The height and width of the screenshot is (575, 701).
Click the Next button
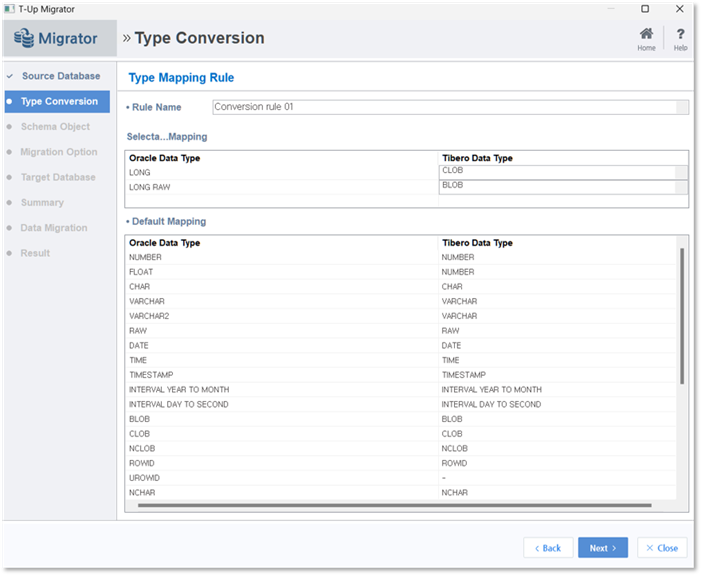tap(603, 548)
